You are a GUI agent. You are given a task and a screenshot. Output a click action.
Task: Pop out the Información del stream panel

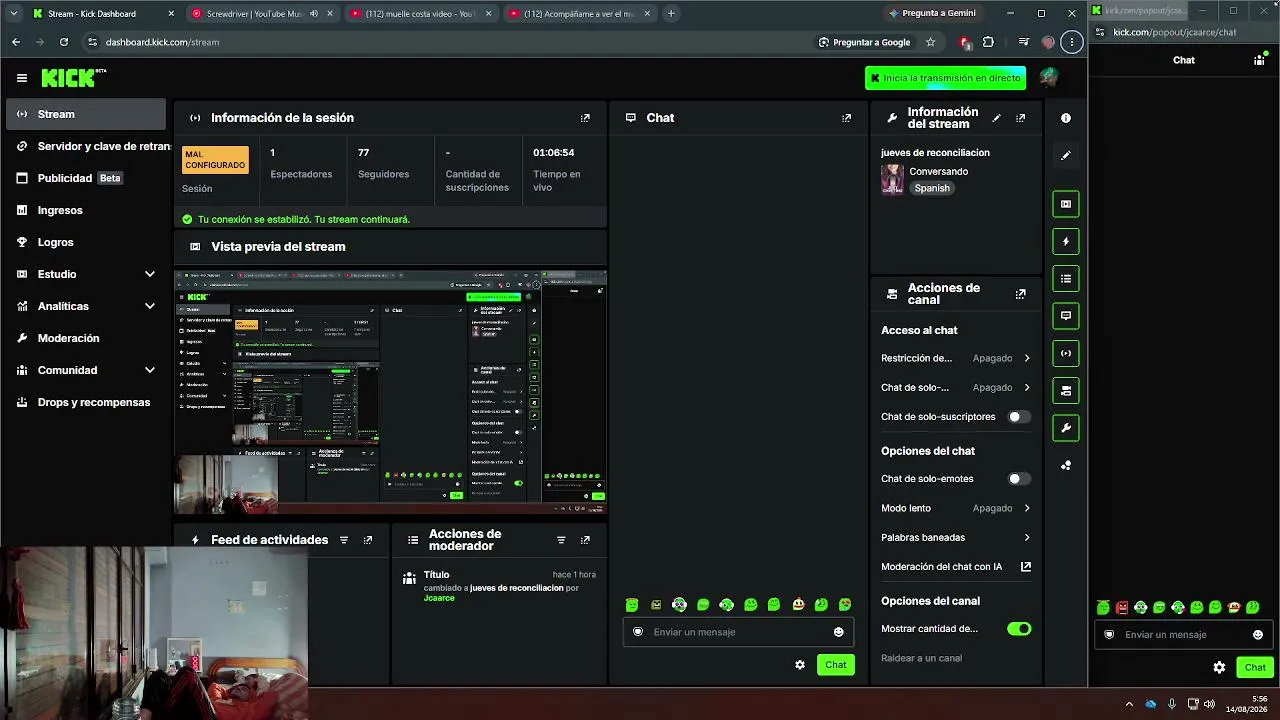coord(1020,118)
